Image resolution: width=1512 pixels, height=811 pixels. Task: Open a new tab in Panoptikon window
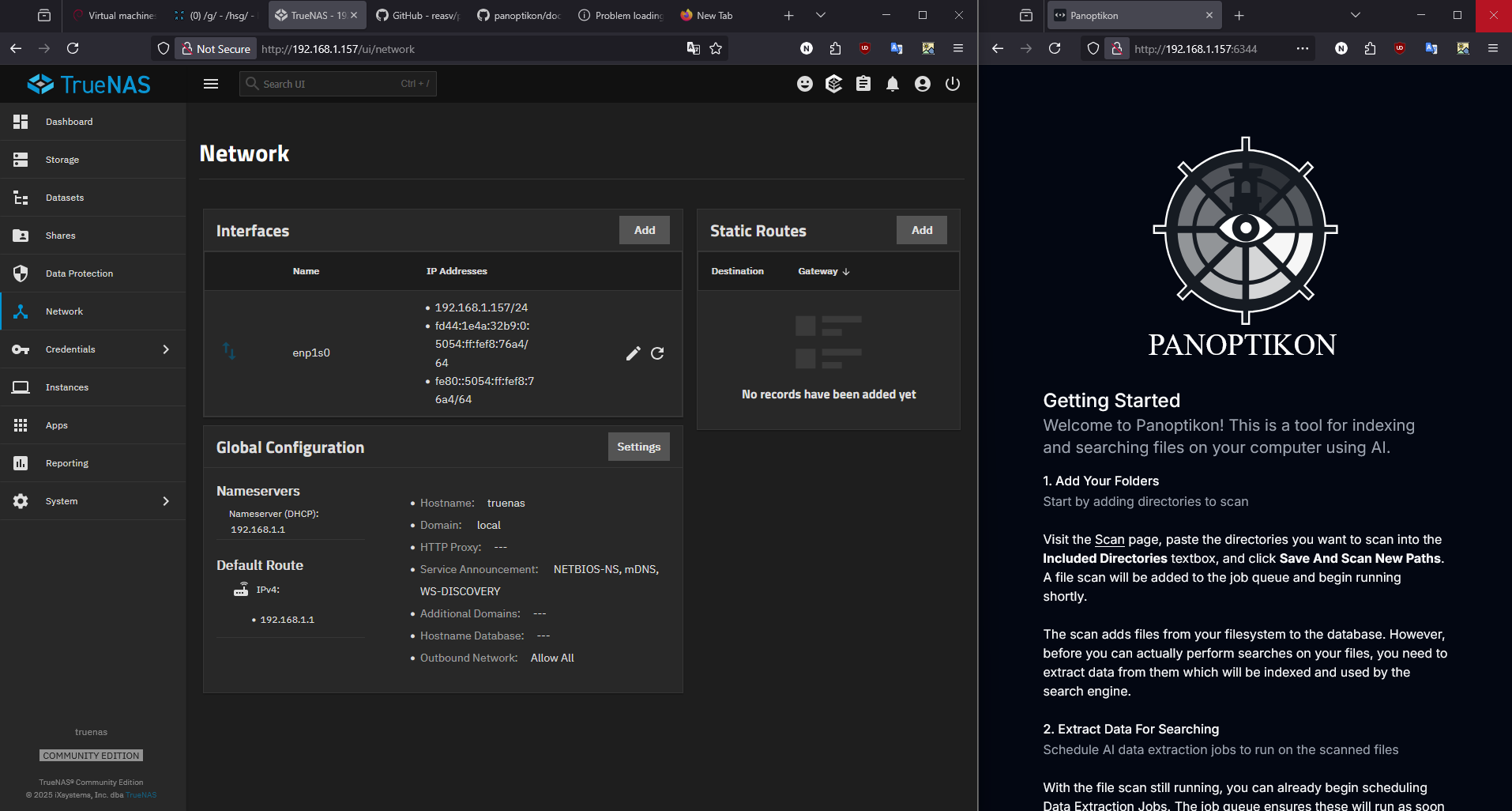tap(1239, 15)
